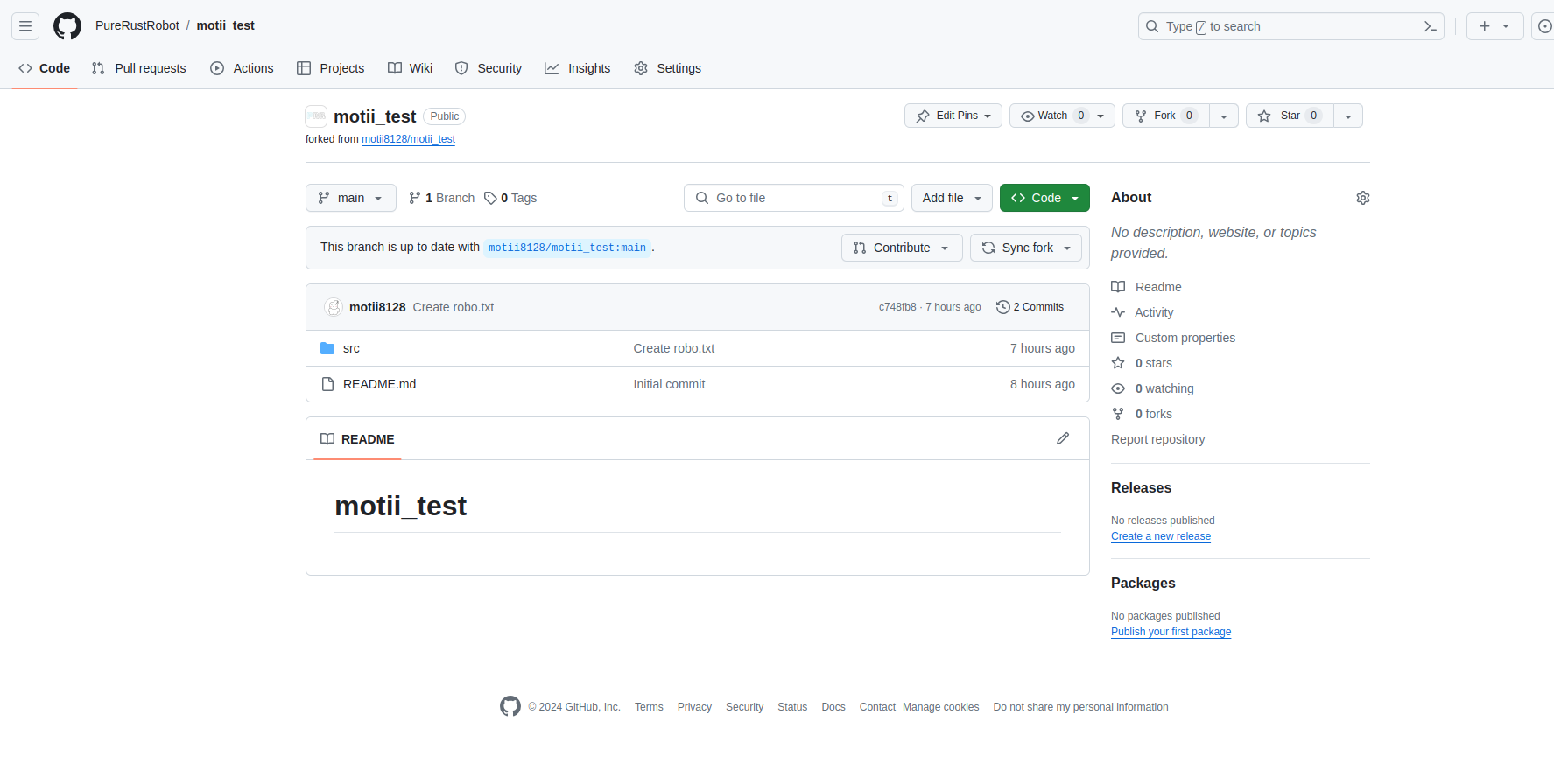Click motii_test breadcrumb link
The height and width of the screenshot is (784, 1554).
tap(226, 25)
